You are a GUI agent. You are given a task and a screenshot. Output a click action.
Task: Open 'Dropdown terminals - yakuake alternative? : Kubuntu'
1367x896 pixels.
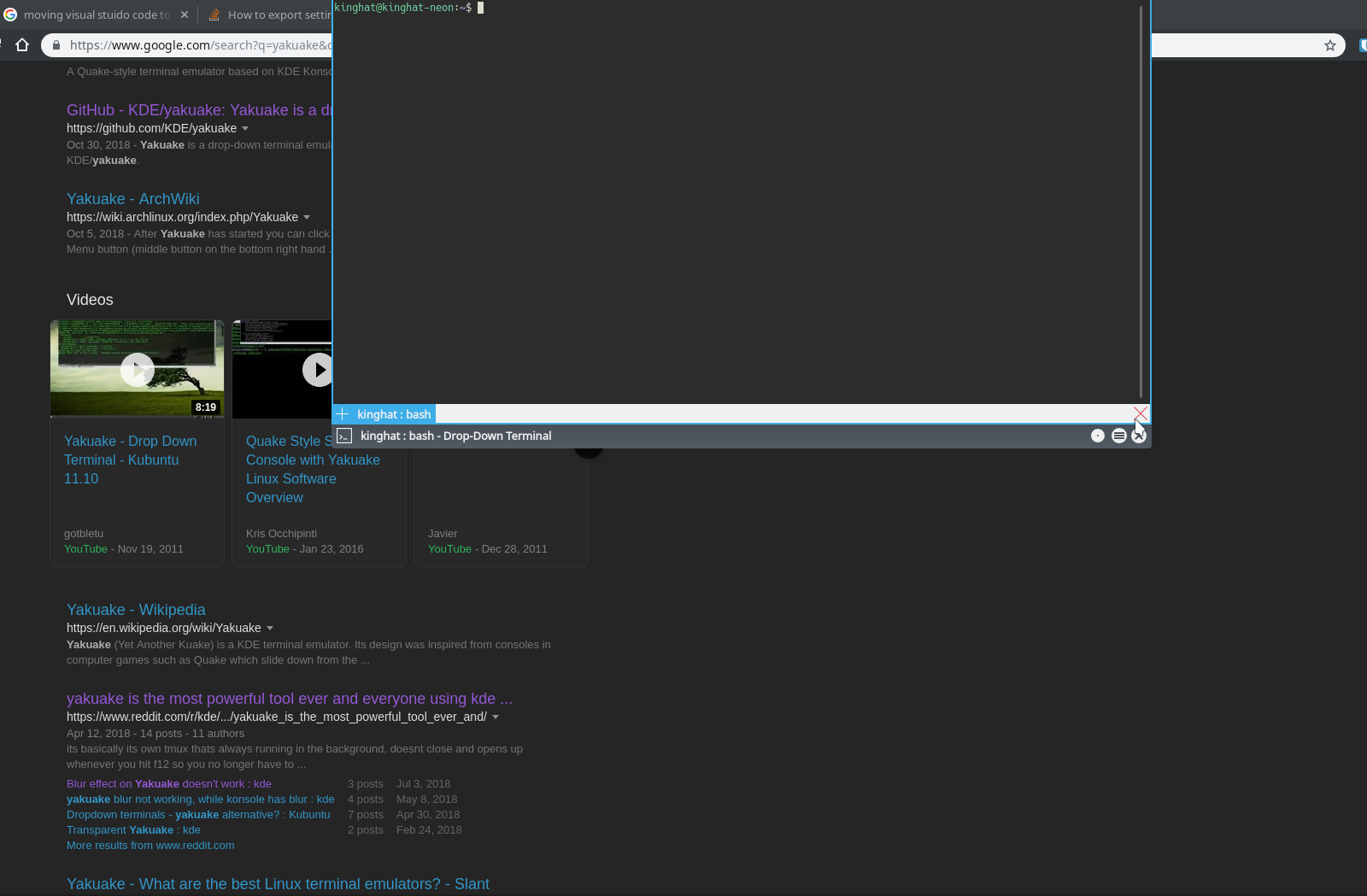pyautogui.click(x=198, y=815)
